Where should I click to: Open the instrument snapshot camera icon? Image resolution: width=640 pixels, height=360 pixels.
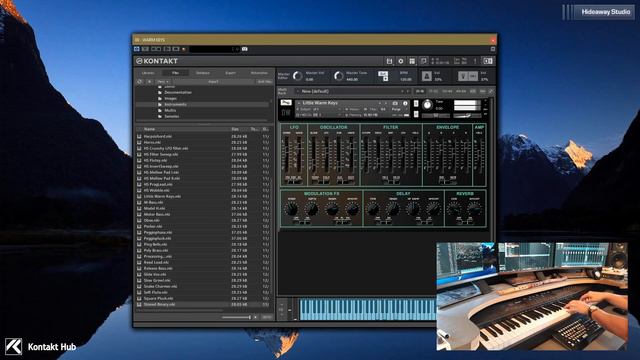pos(395,103)
